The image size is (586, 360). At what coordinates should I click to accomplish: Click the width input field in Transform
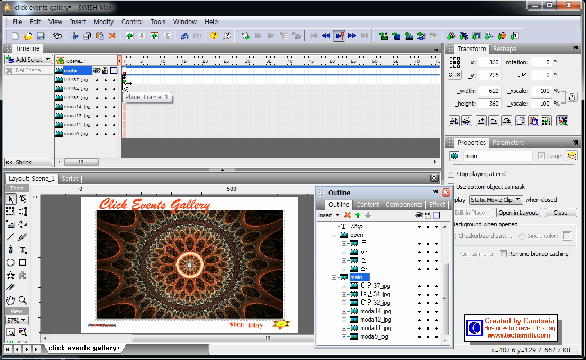(x=489, y=91)
